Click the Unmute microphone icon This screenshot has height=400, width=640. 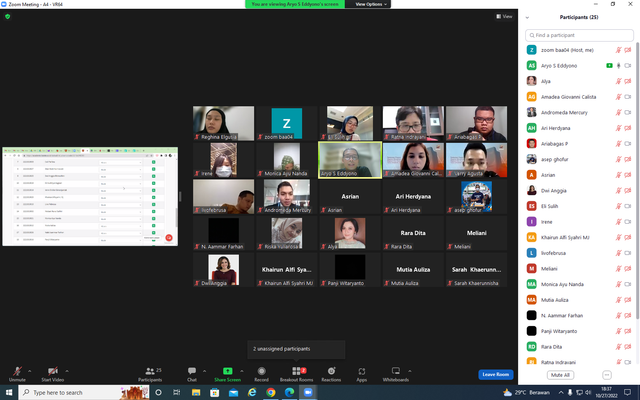[17, 371]
